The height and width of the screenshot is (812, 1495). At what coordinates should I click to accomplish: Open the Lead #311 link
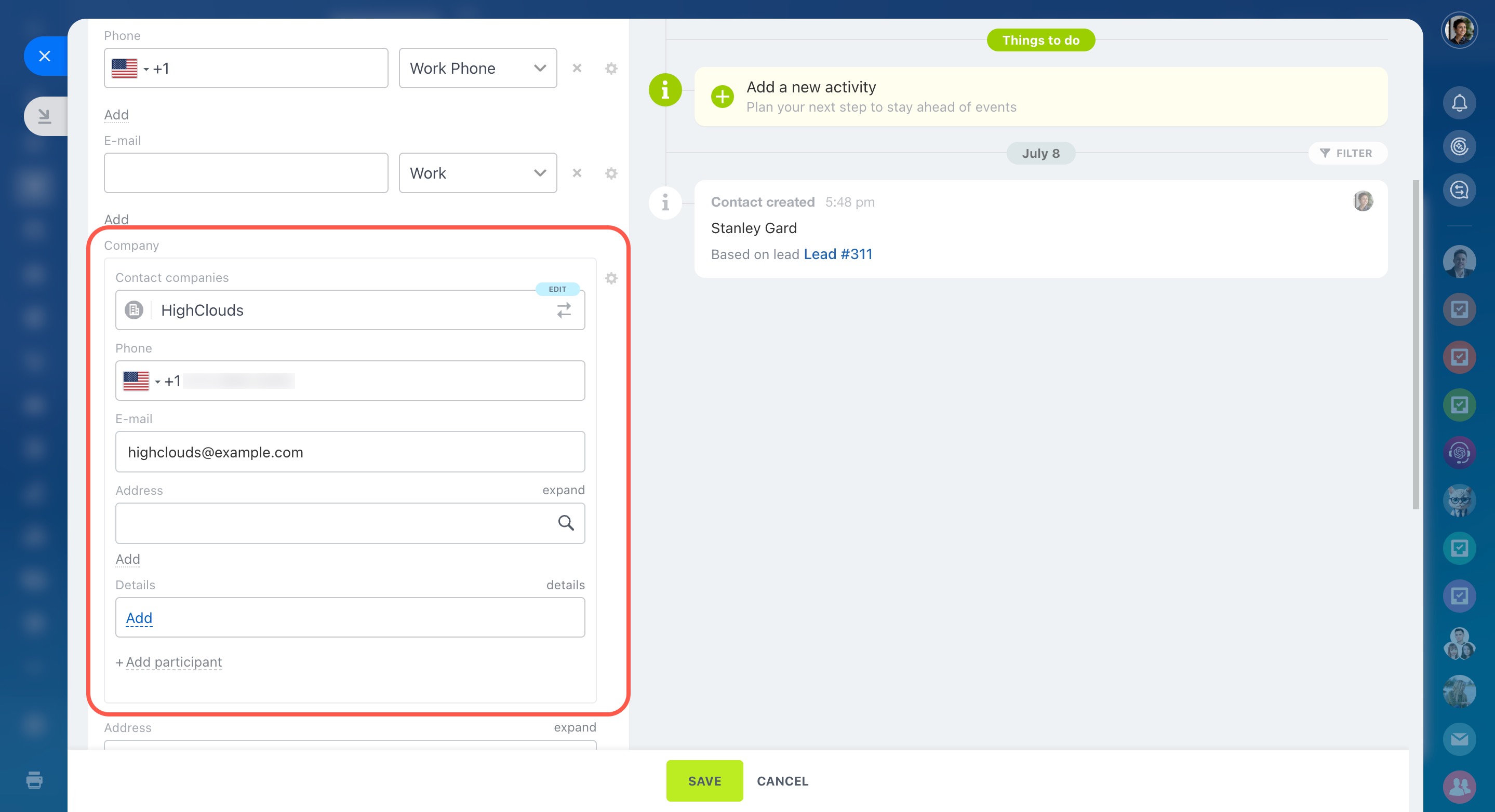tap(837, 254)
